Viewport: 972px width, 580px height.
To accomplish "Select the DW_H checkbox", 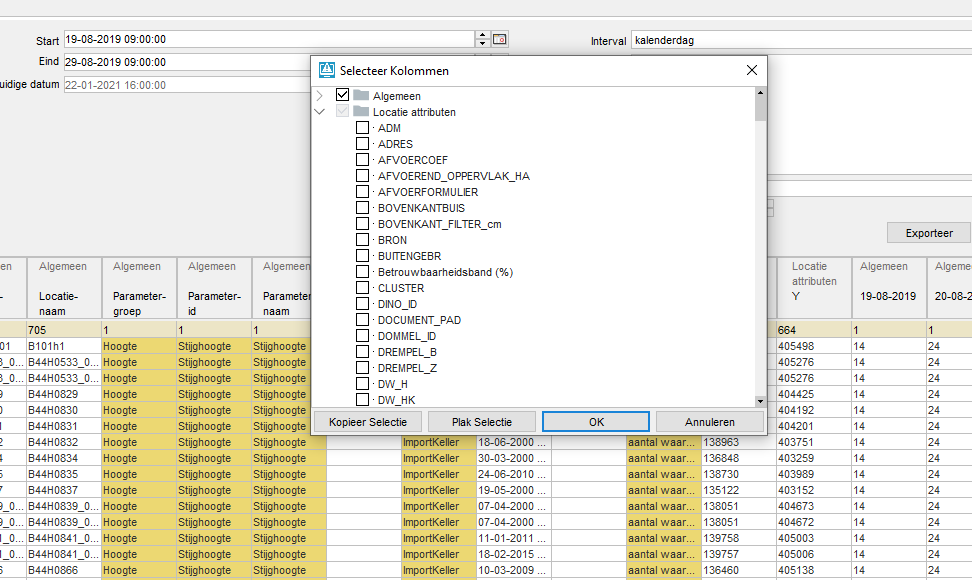I will point(363,384).
